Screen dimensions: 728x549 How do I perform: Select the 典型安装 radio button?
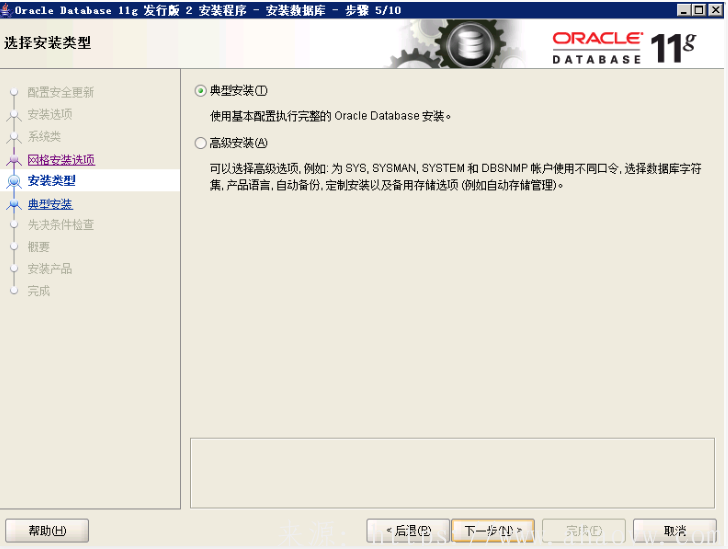201,91
